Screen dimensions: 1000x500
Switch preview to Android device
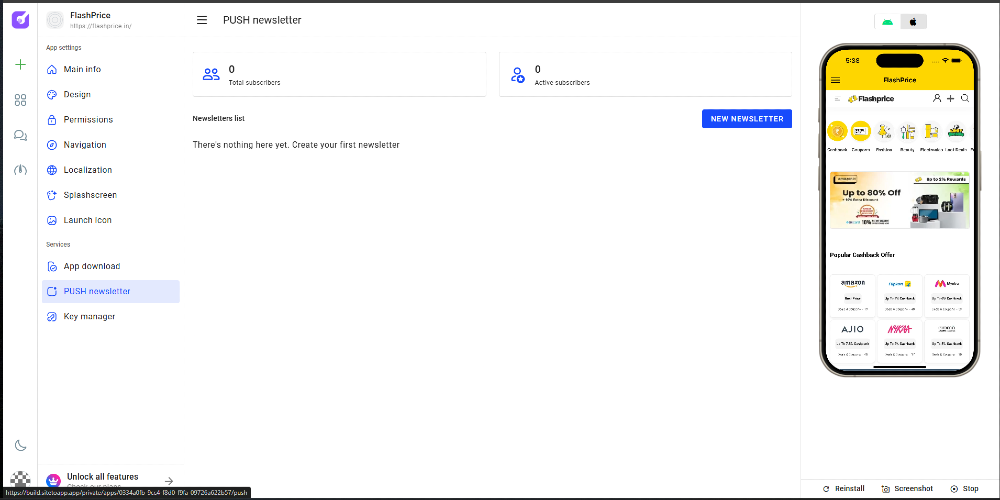pyautogui.click(x=887, y=22)
